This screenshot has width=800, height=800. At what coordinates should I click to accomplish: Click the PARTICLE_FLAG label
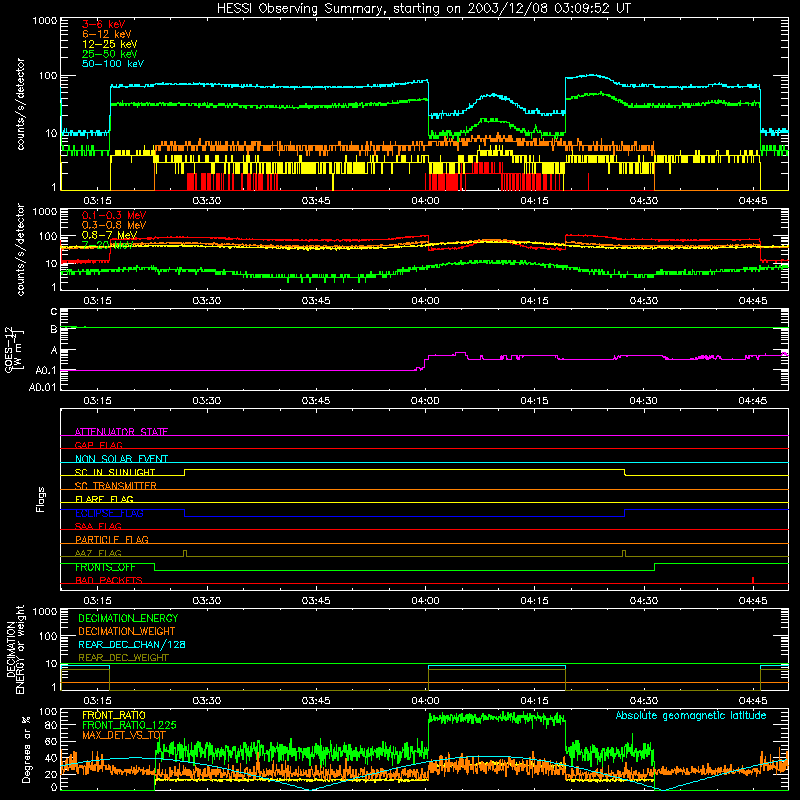pos(112,539)
